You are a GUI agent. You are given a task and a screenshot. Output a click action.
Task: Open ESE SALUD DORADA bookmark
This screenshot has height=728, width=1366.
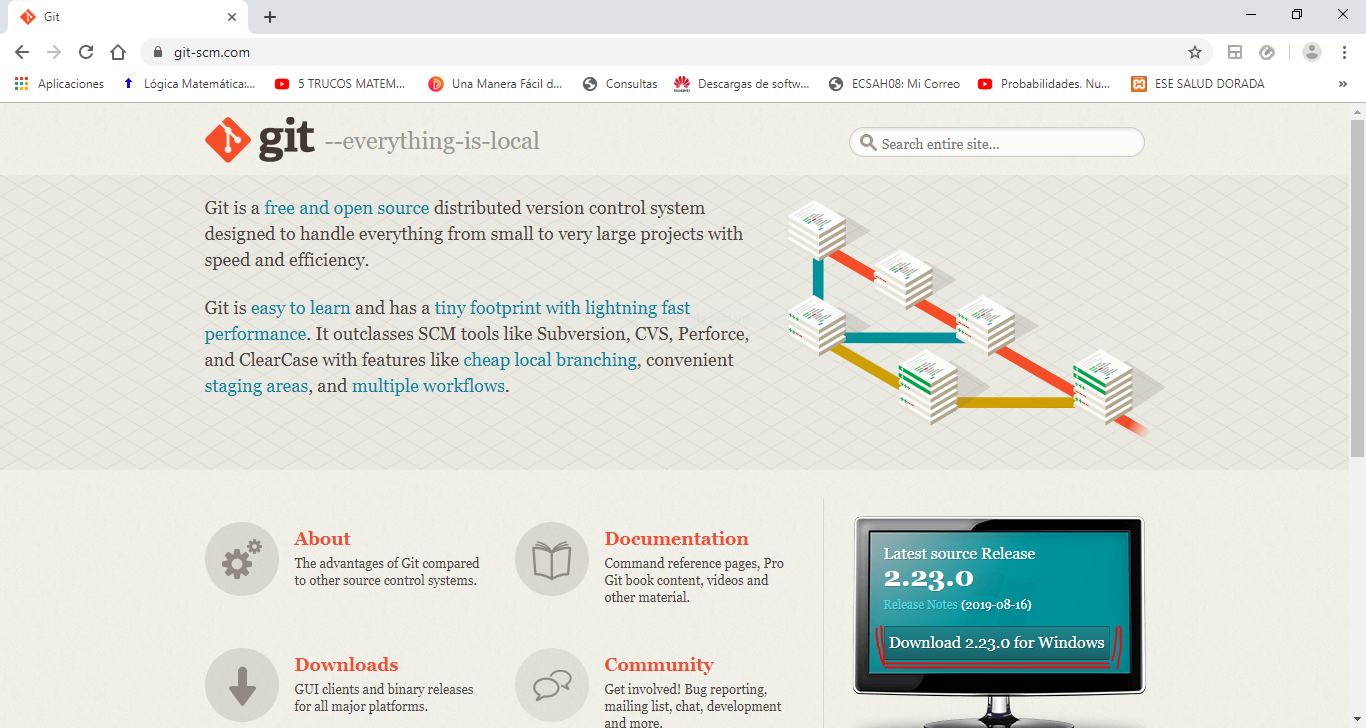coord(1198,84)
